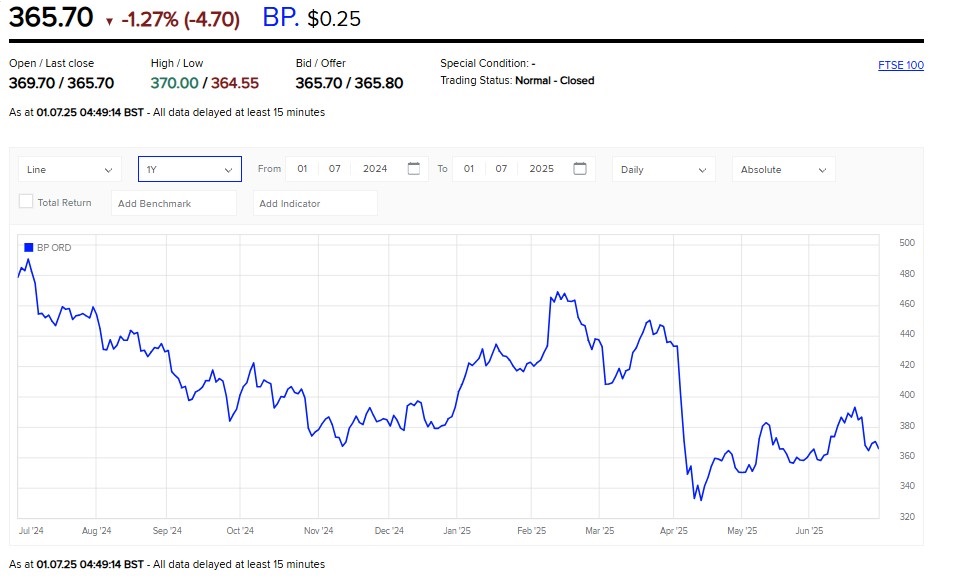Open the From date calendar picker
Screen dimensions: 955x580
[414, 169]
